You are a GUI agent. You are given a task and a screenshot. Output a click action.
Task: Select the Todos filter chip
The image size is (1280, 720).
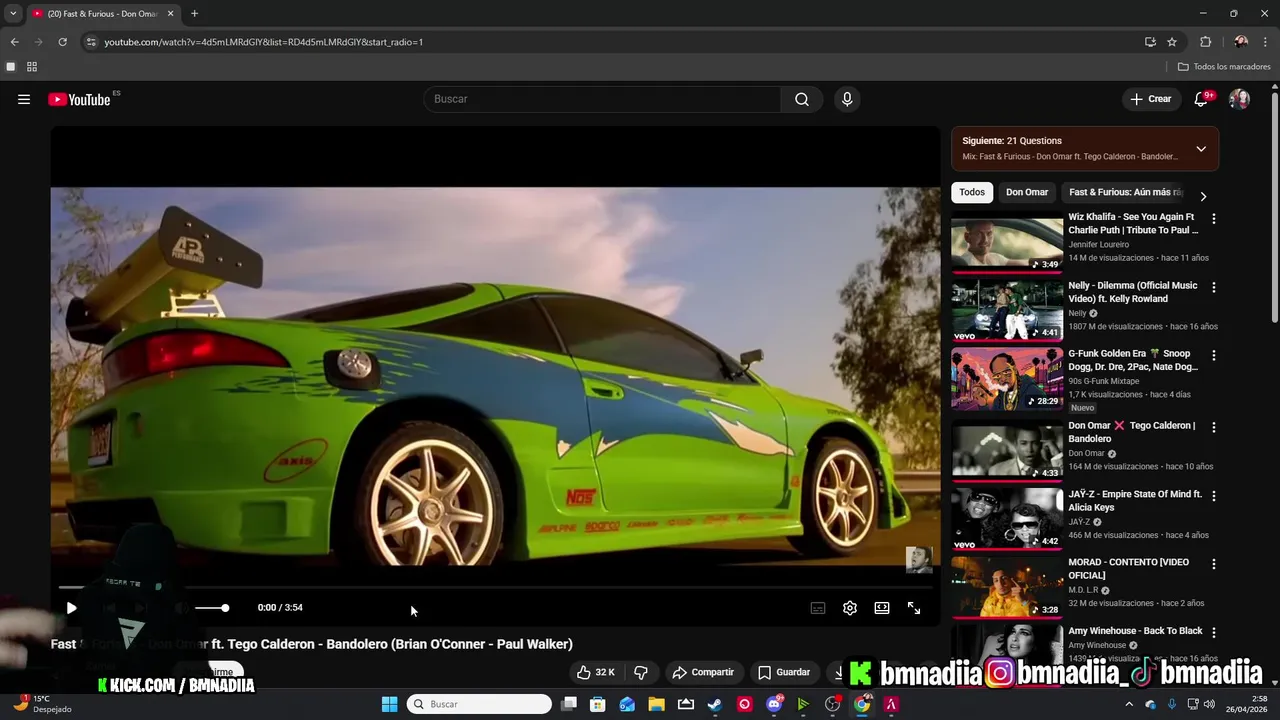[x=972, y=192]
